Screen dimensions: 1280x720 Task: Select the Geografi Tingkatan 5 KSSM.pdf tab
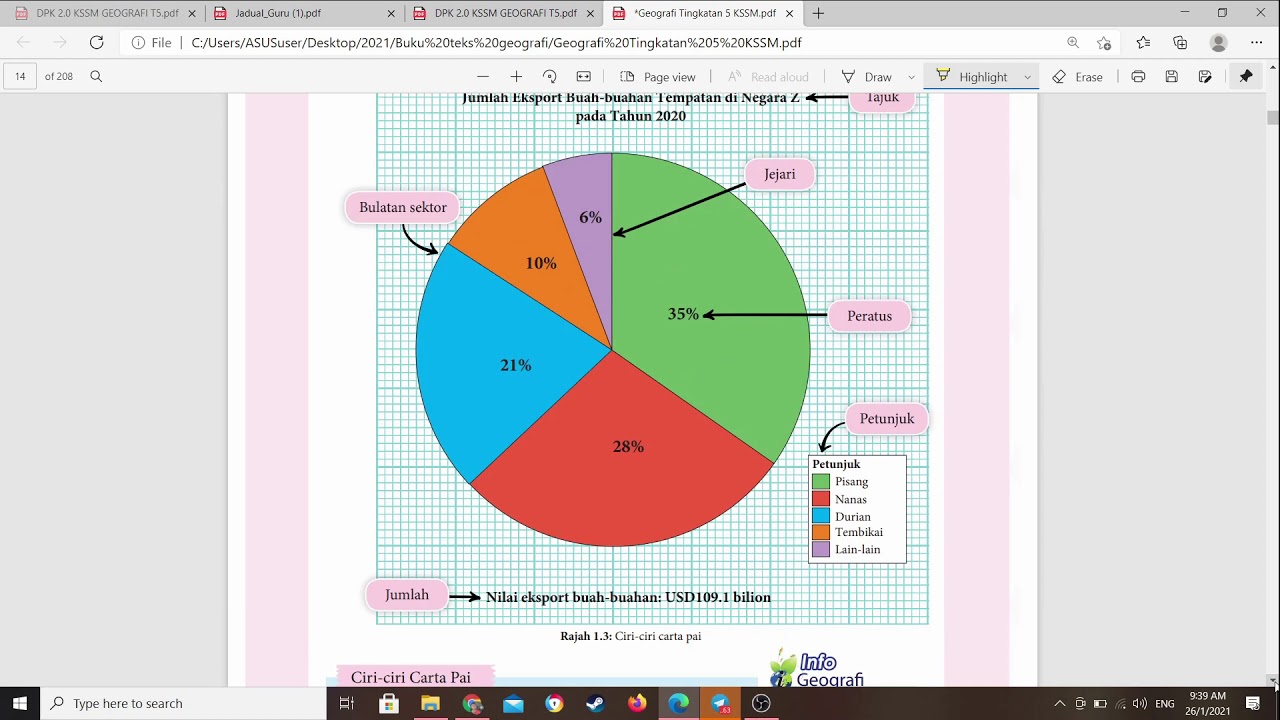(x=705, y=13)
